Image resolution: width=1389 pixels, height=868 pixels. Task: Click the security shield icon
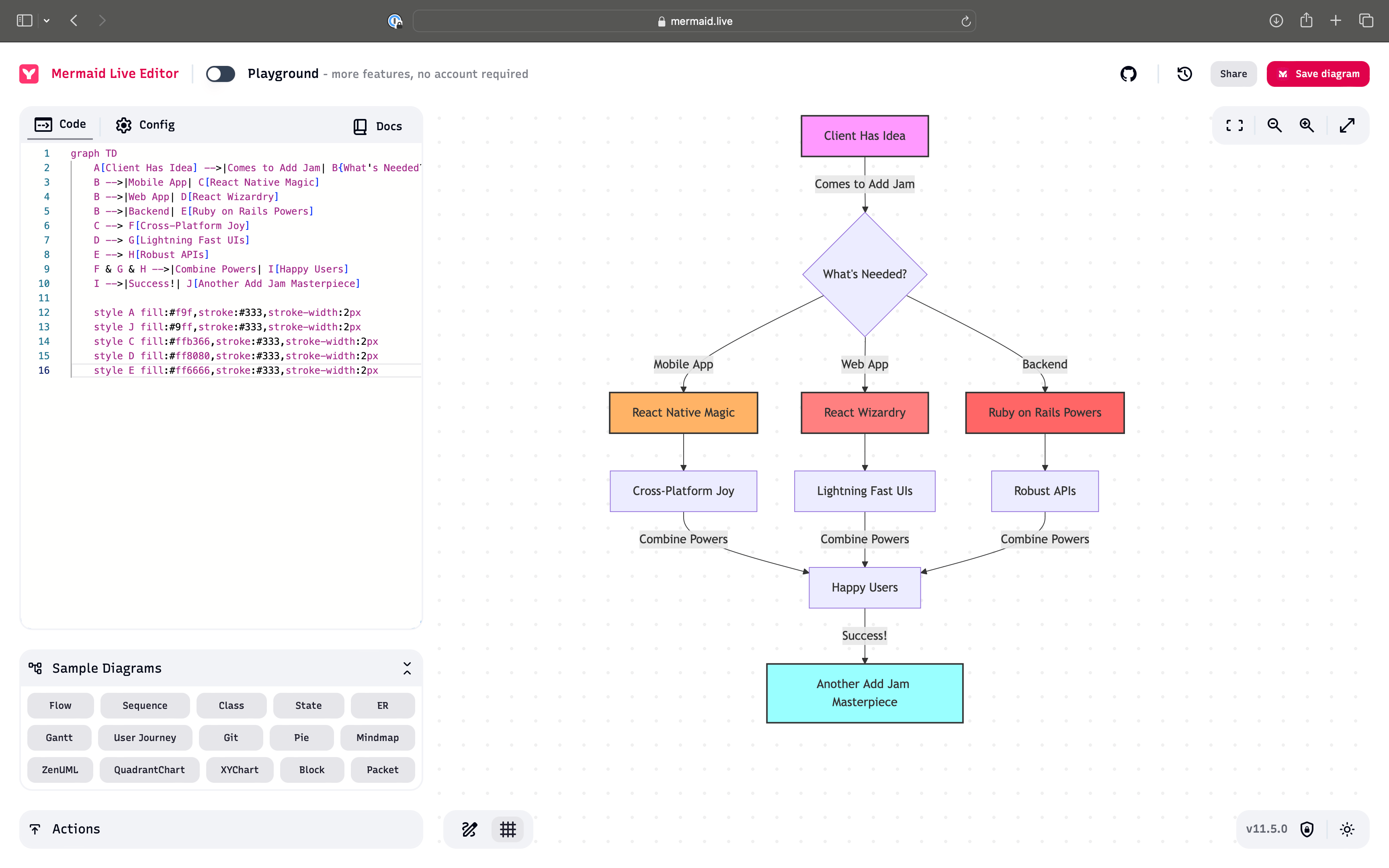pyautogui.click(x=1307, y=829)
